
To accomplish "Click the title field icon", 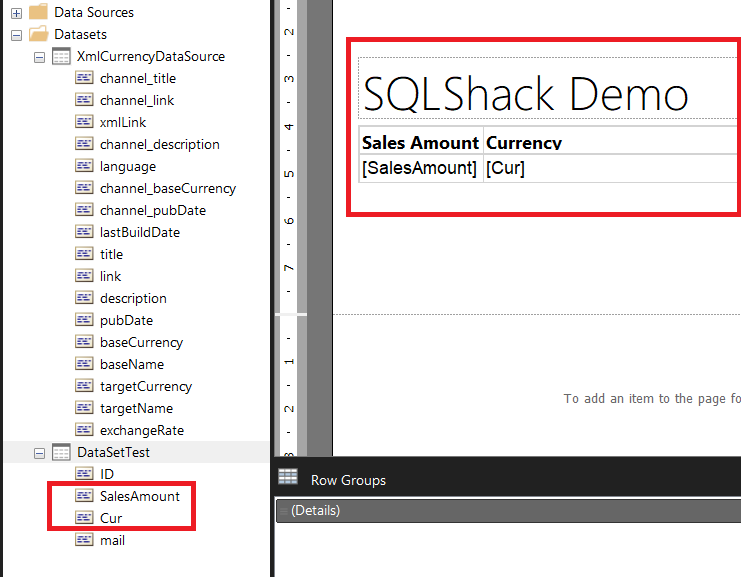I will 84,254.
